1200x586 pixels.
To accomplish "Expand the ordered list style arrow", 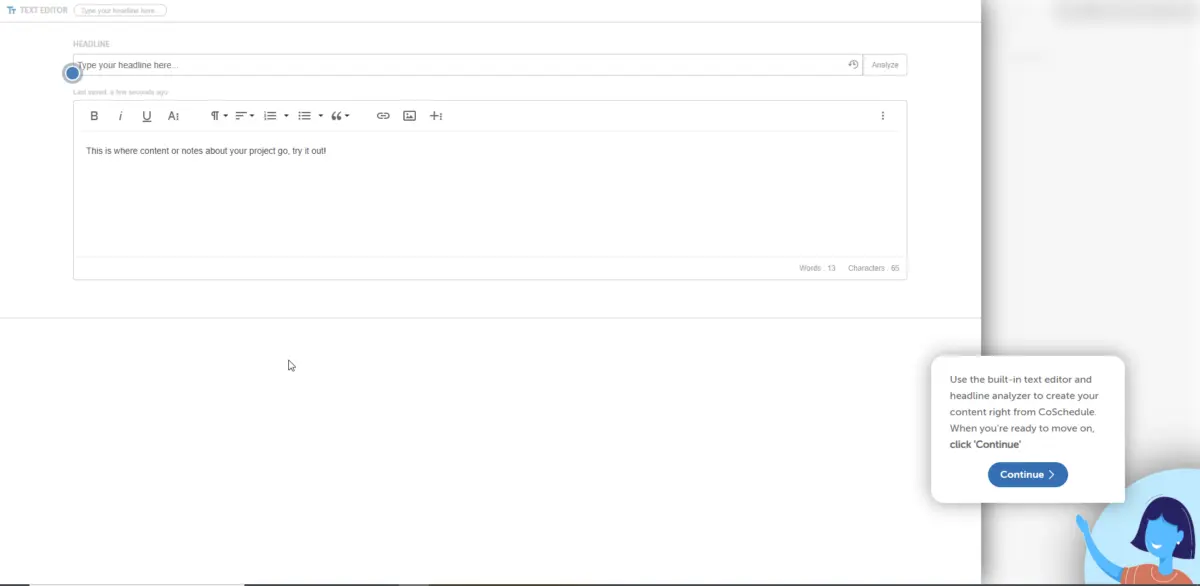I will (x=286, y=116).
